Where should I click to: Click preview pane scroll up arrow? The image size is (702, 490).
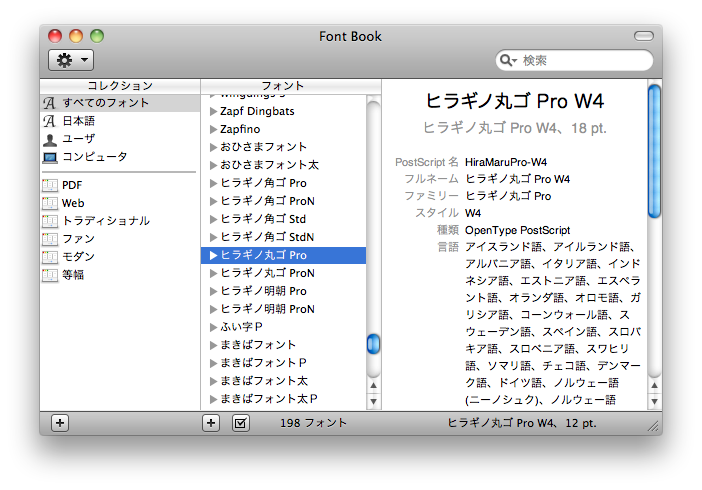[x=655, y=385]
